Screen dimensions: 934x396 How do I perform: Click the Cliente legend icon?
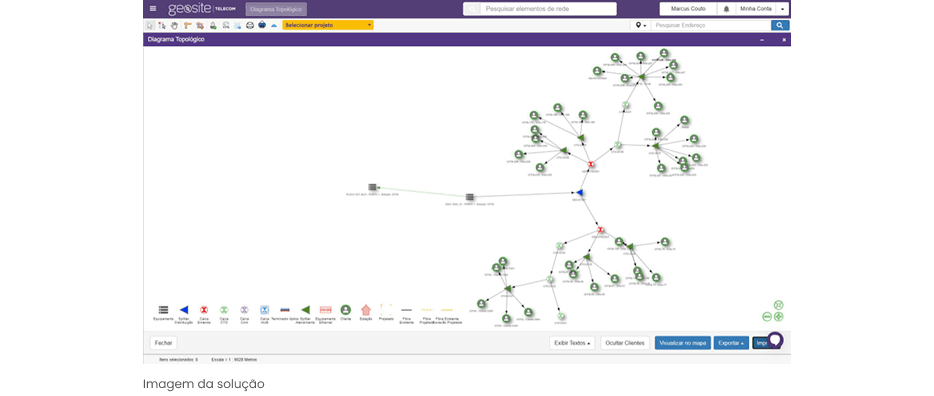[x=345, y=310]
